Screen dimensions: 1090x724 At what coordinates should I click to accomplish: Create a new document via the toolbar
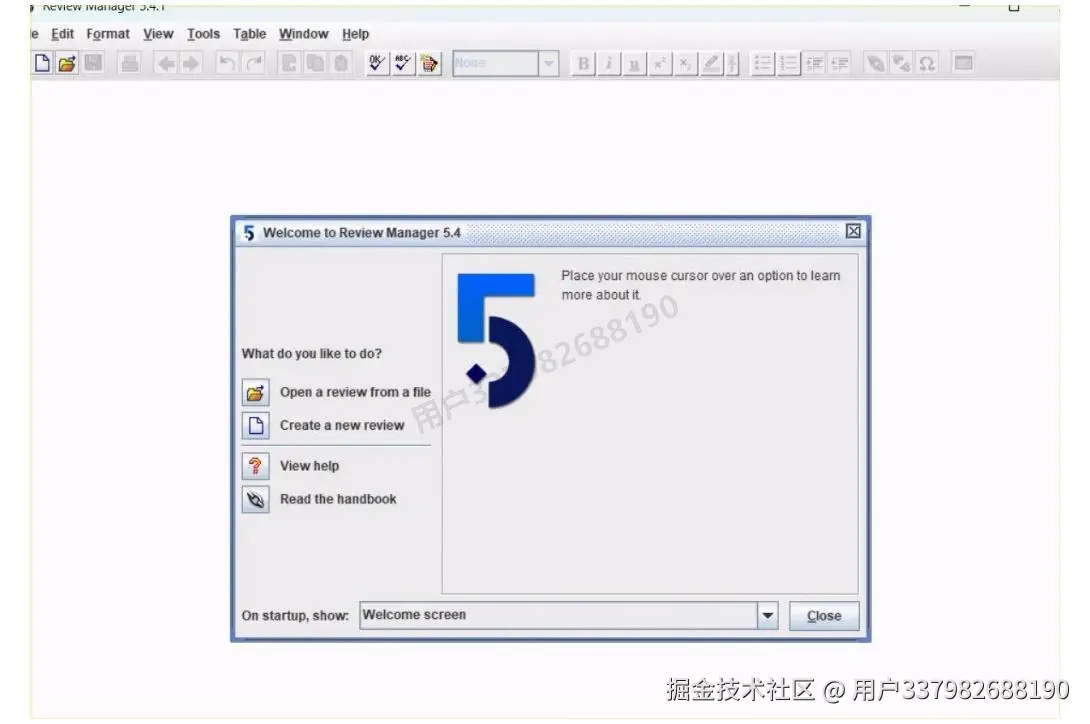42,62
